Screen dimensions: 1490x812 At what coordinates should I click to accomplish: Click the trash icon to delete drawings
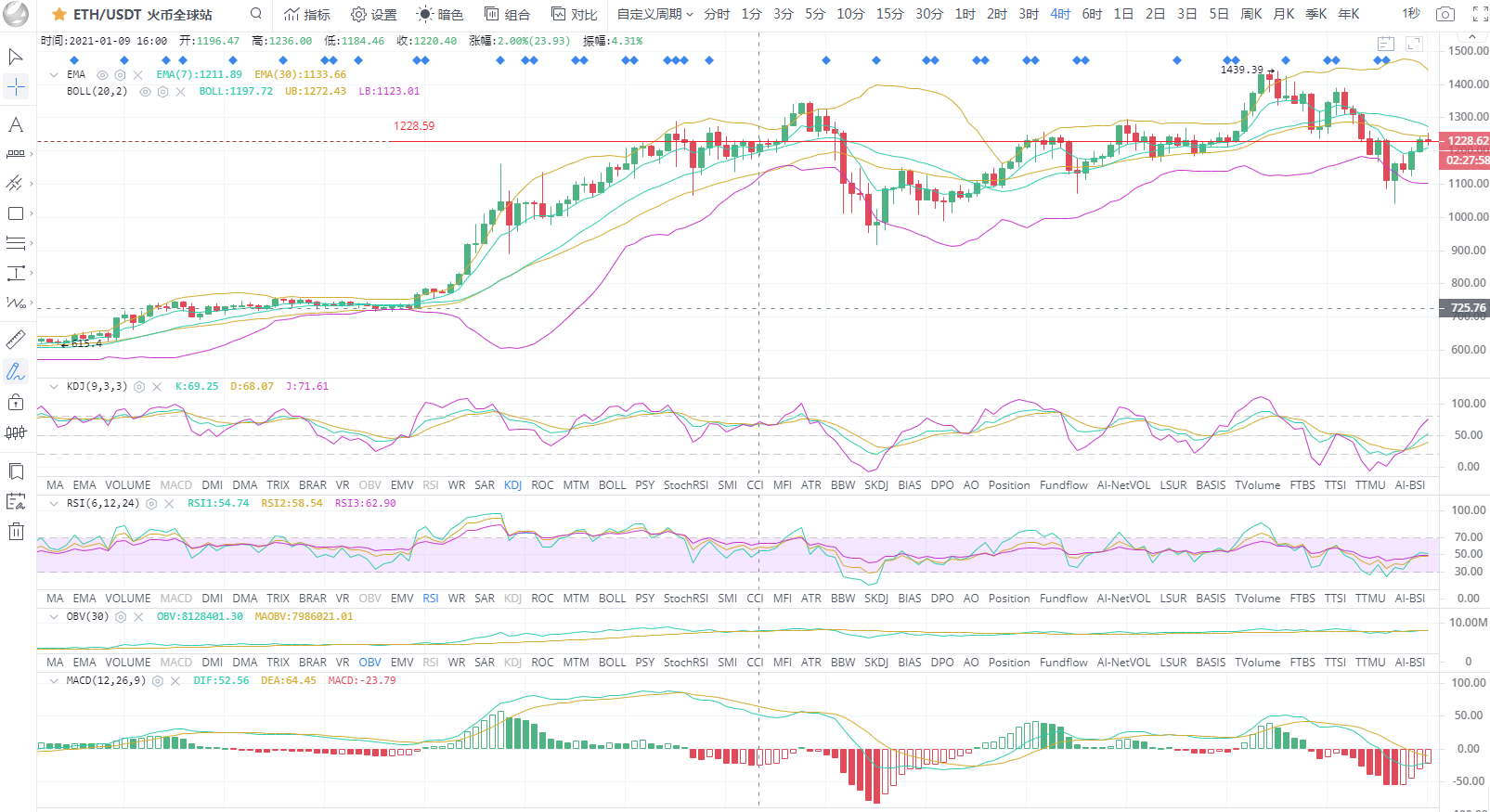16,532
